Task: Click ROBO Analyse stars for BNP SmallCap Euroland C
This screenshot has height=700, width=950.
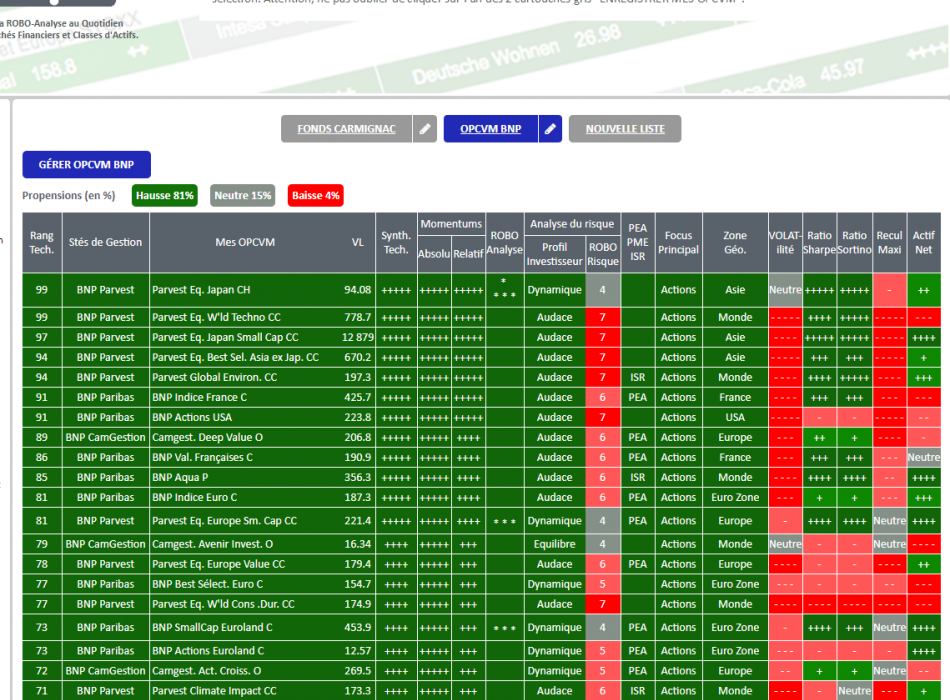Action: coord(505,627)
